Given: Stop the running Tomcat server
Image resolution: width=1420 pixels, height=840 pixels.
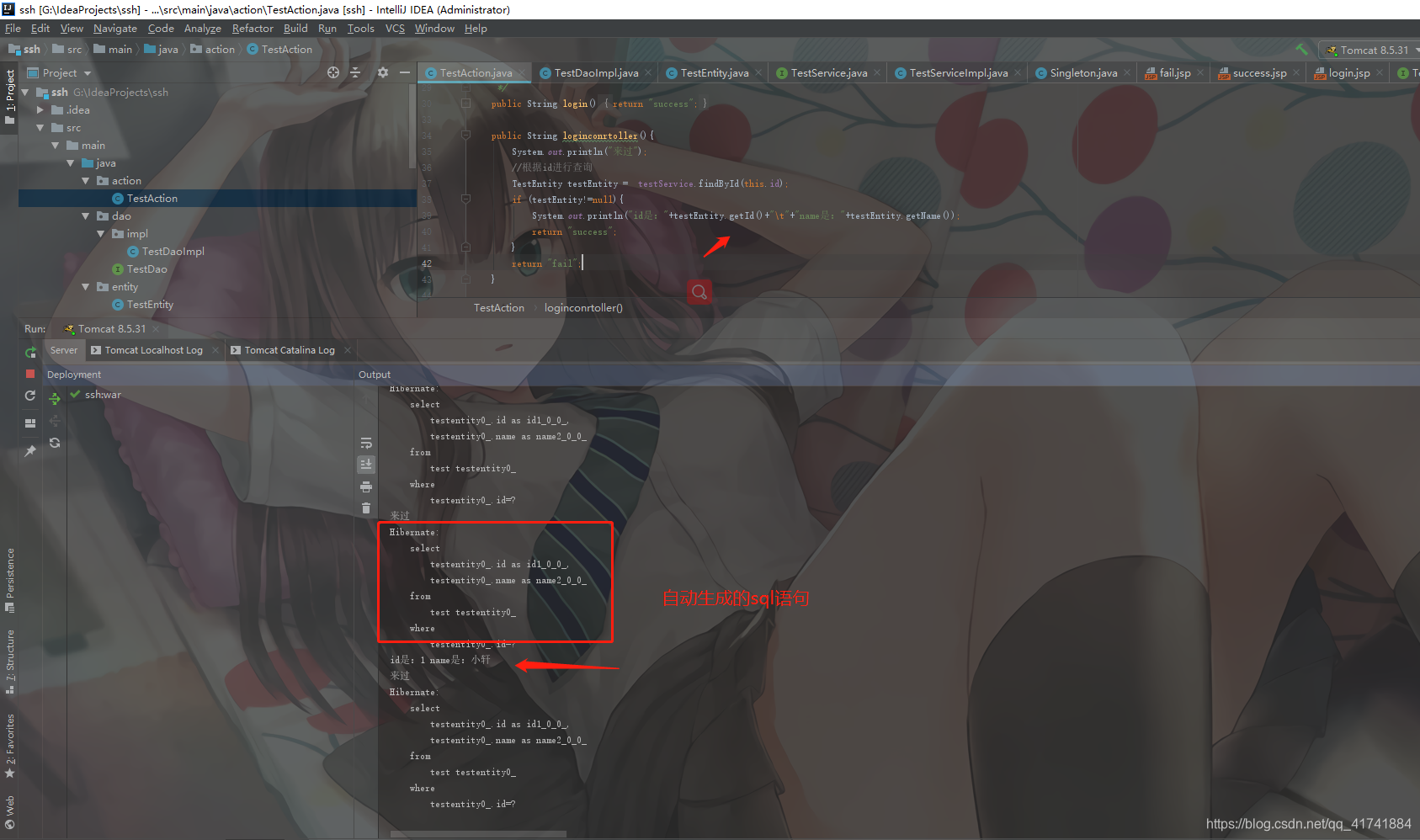Looking at the screenshot, I should pos(30,374).
